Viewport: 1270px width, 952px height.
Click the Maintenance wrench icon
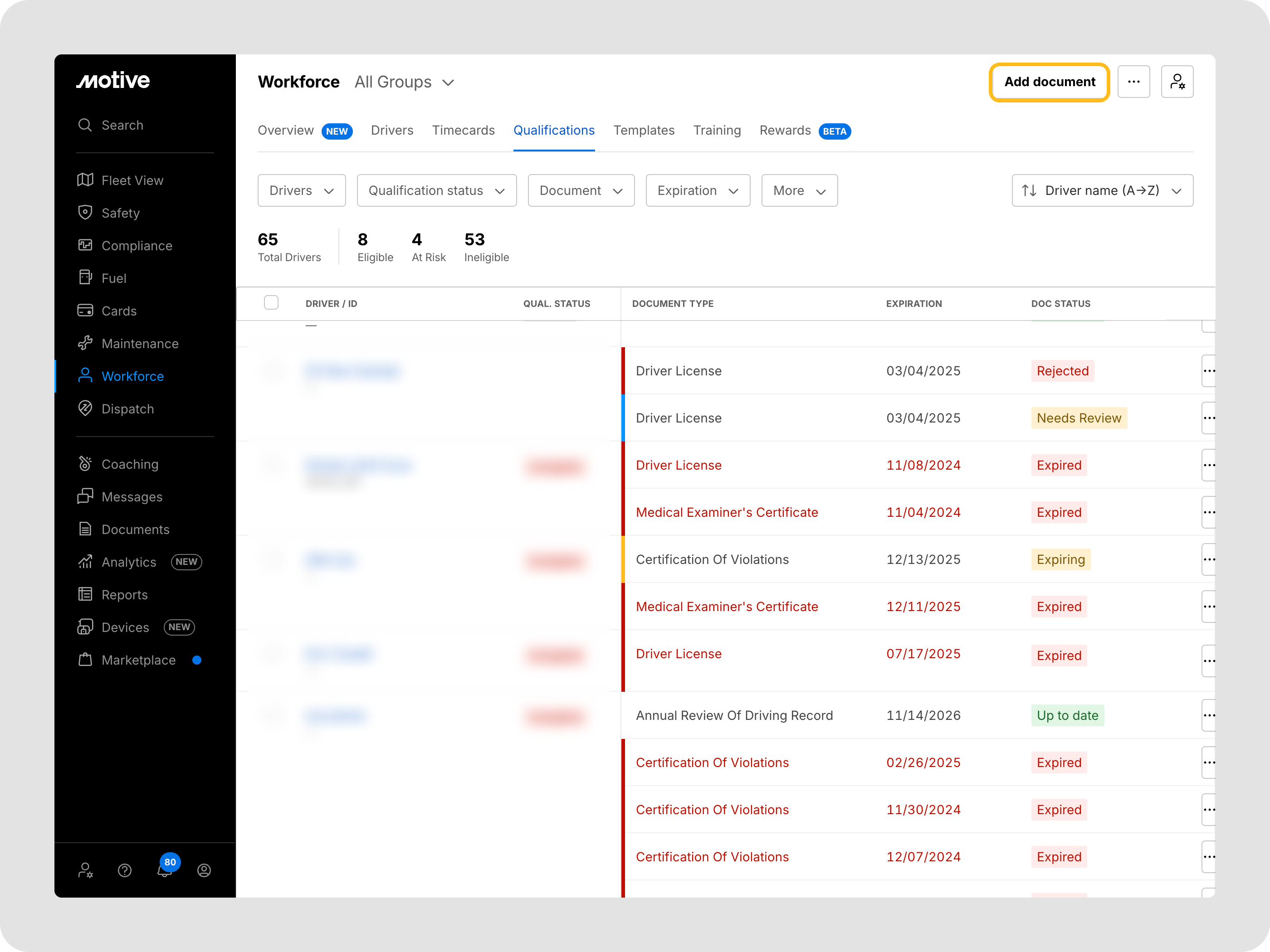85,343
